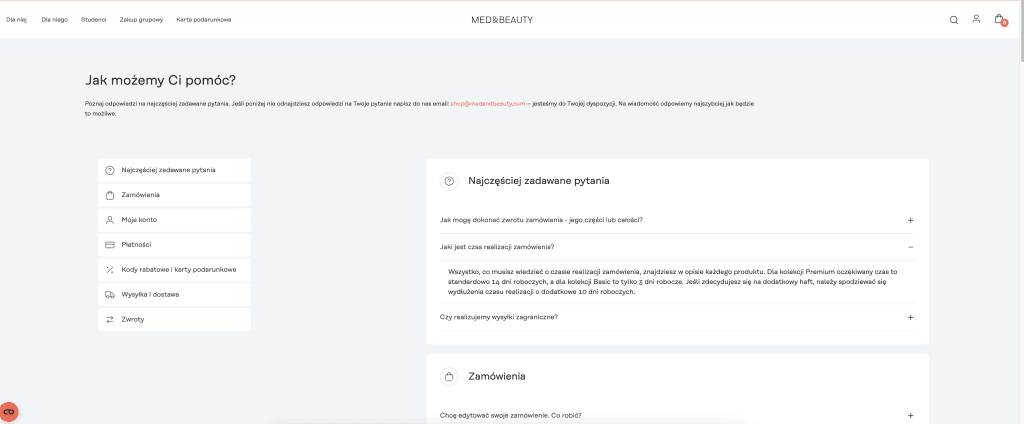Open the Dla niej menu
1024x424 pixels.
[x=16, y=19]
